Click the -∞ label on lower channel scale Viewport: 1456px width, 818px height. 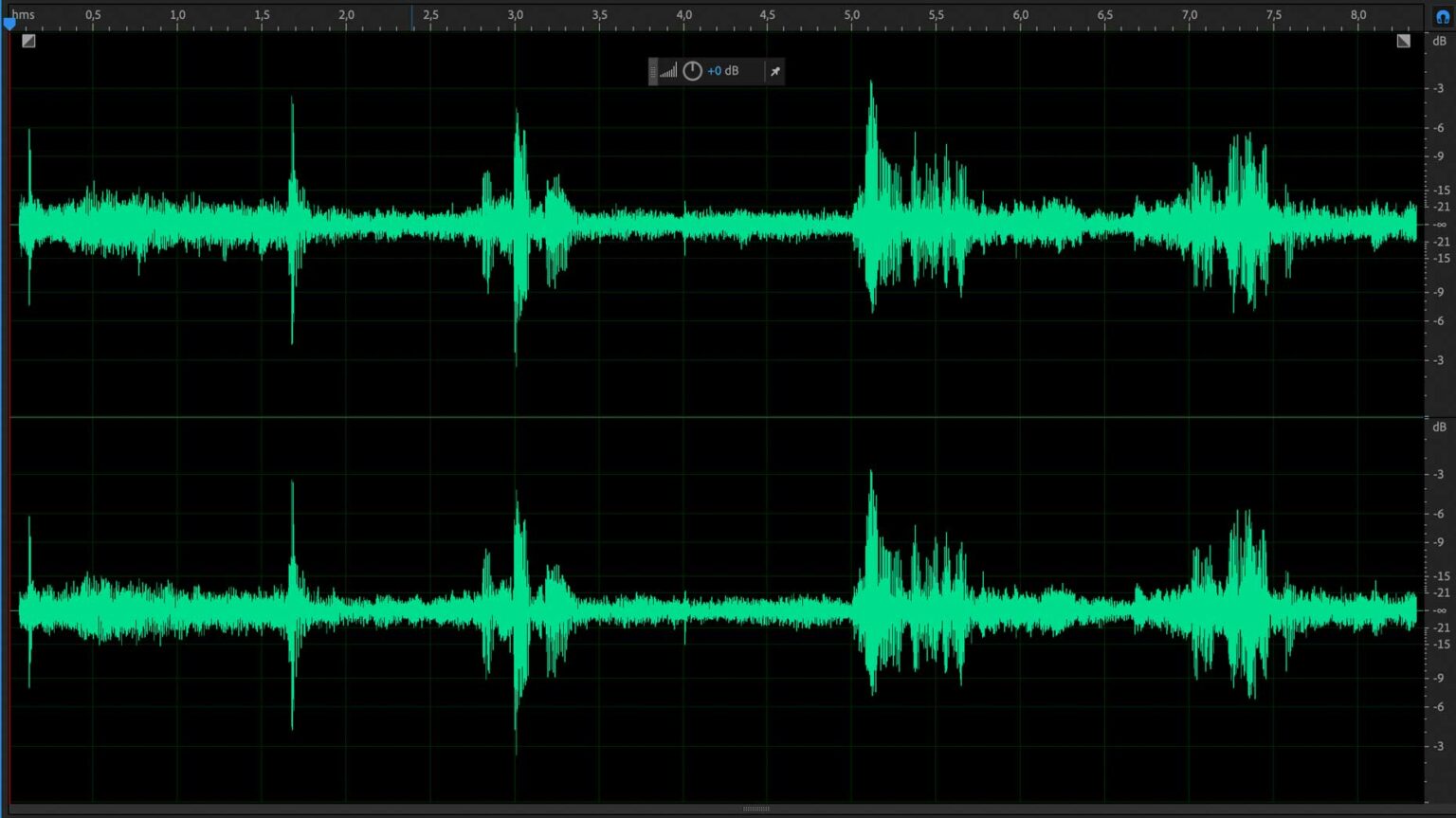tap(1440, 610)
